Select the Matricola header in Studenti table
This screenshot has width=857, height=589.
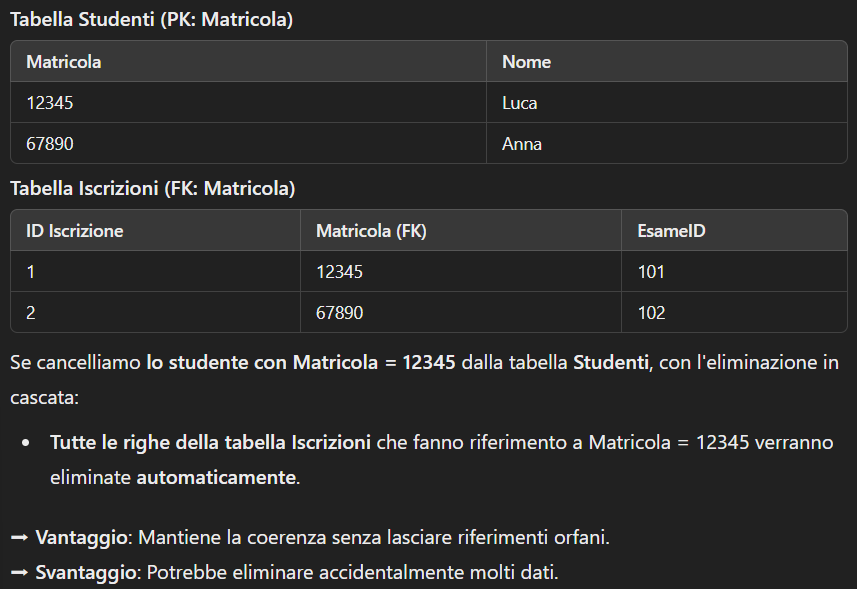[x=64, y=62]
